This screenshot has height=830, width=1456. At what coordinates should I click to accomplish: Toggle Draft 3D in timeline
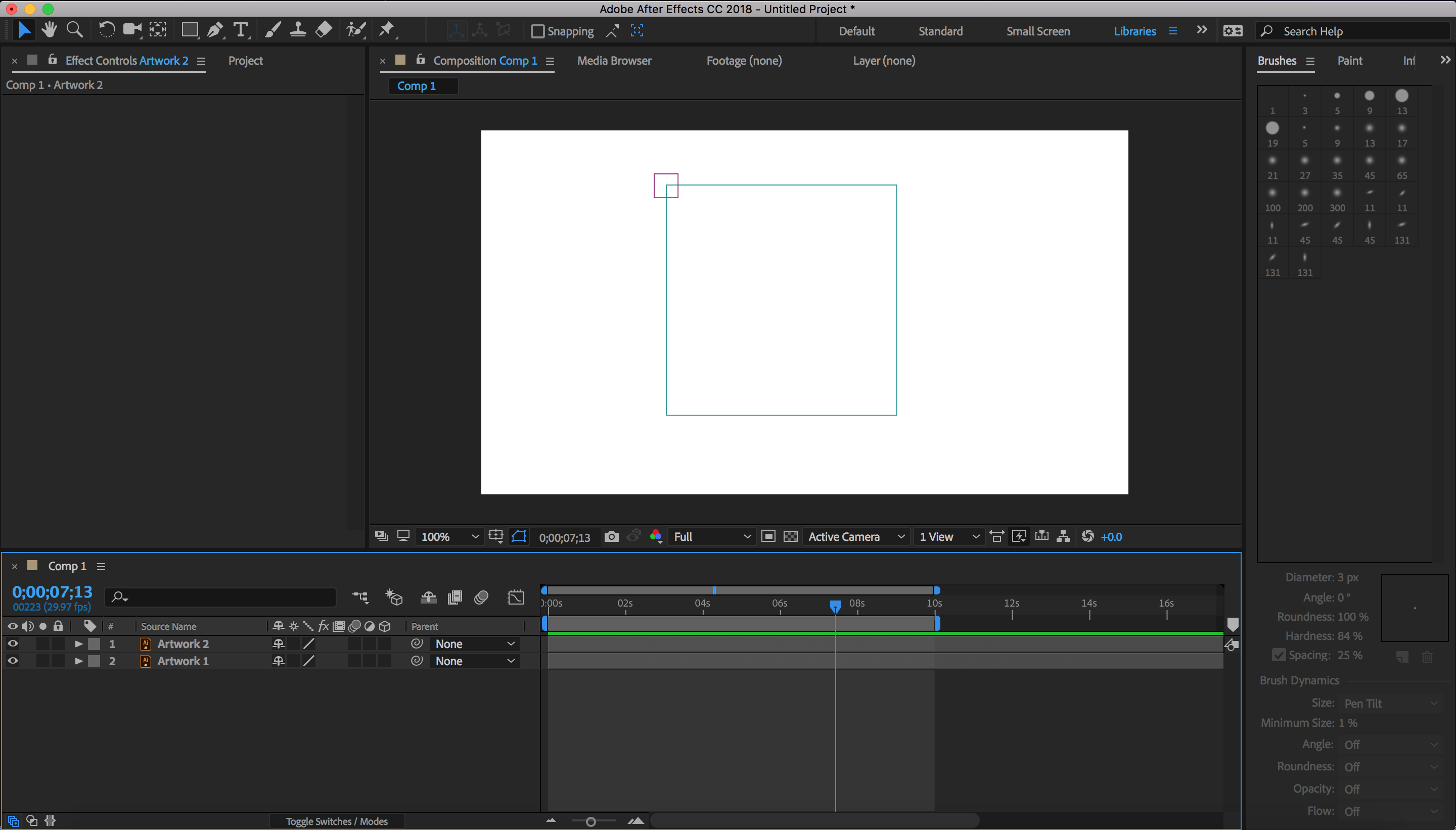[x=393, y=597]
